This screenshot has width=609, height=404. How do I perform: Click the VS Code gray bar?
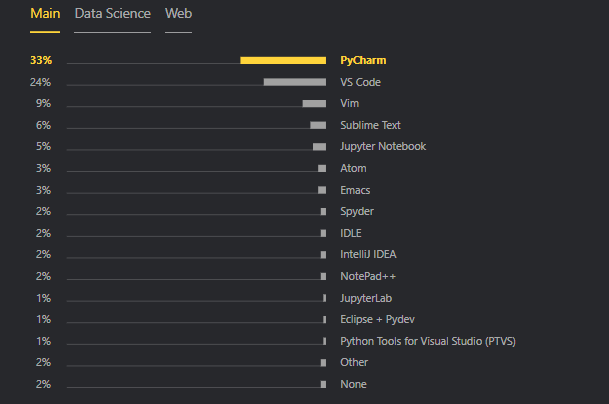click(294, 82)
